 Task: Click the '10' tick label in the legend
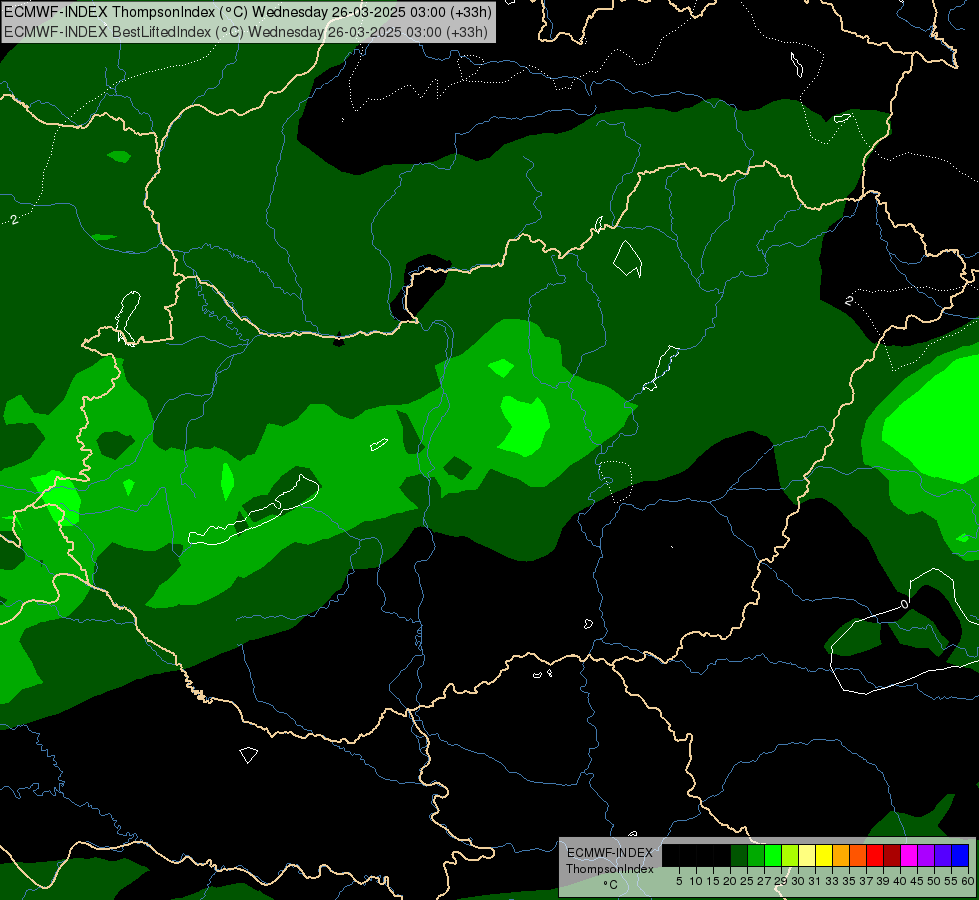[x=696, y=881]
